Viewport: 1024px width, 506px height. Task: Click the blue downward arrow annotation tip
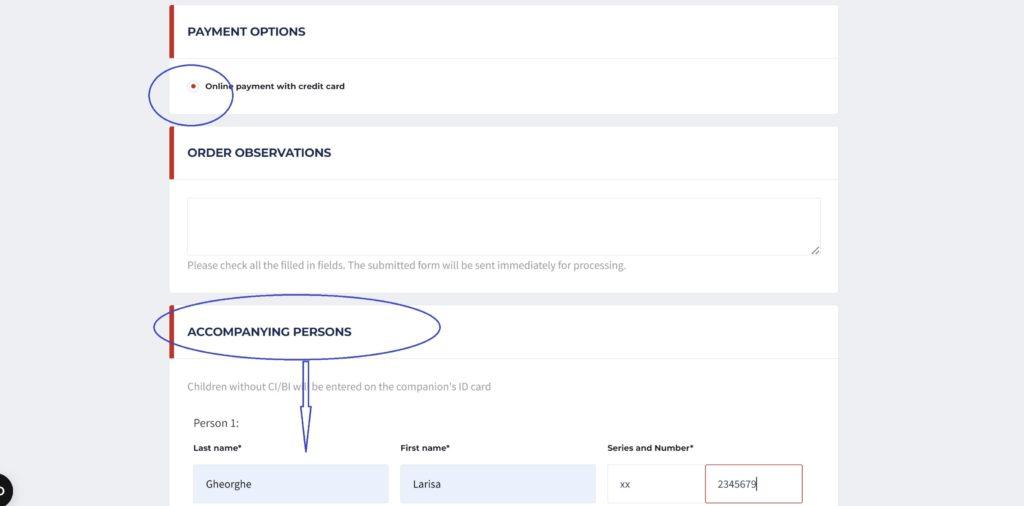(x=306, y=449)
